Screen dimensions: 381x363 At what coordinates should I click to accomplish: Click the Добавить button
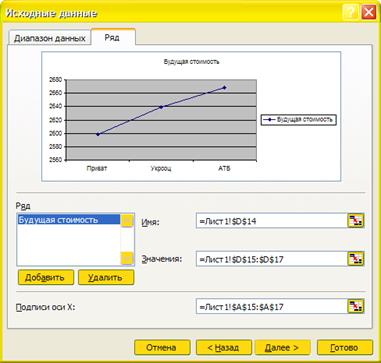pyautogui.click(x=46, y=277)
